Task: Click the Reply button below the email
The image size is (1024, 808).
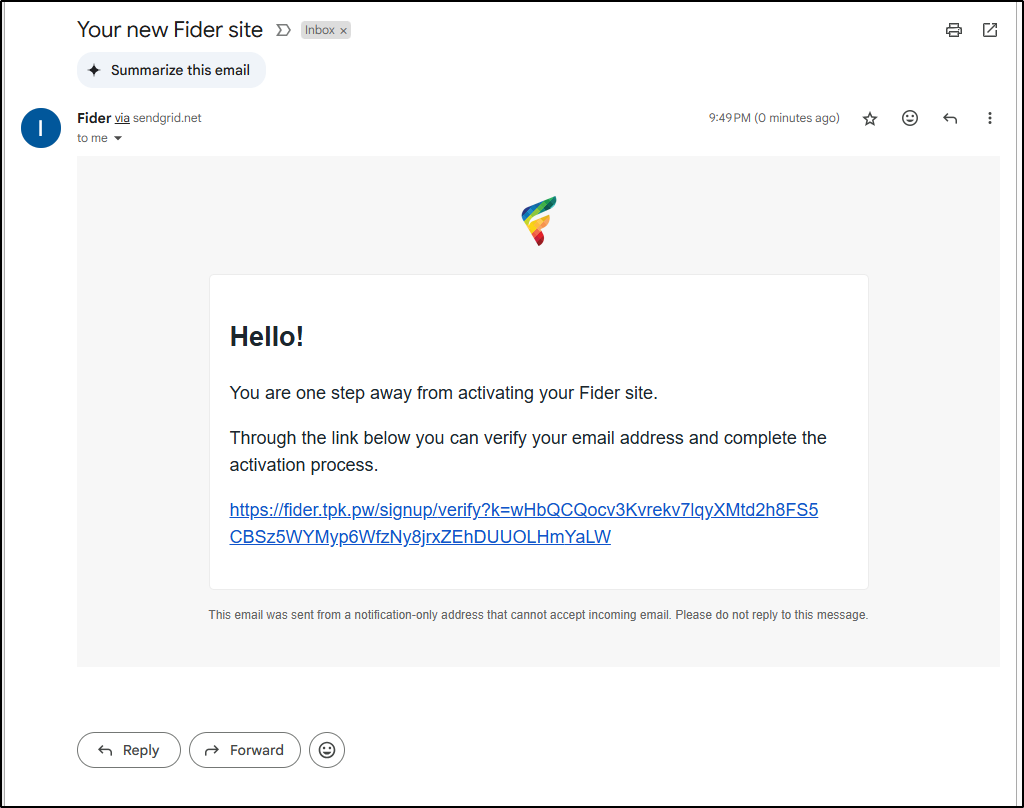Action: coord(129,750)
